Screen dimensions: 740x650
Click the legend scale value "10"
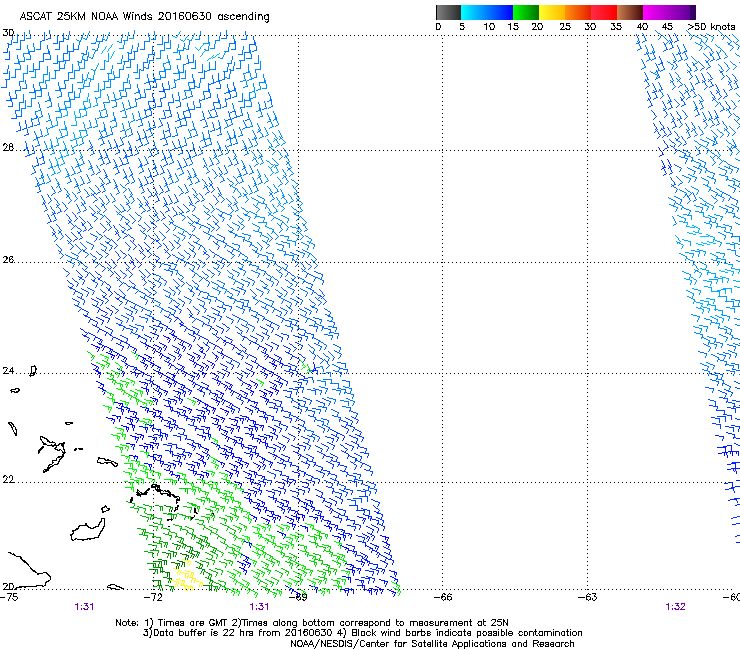[x=489, y=27]
